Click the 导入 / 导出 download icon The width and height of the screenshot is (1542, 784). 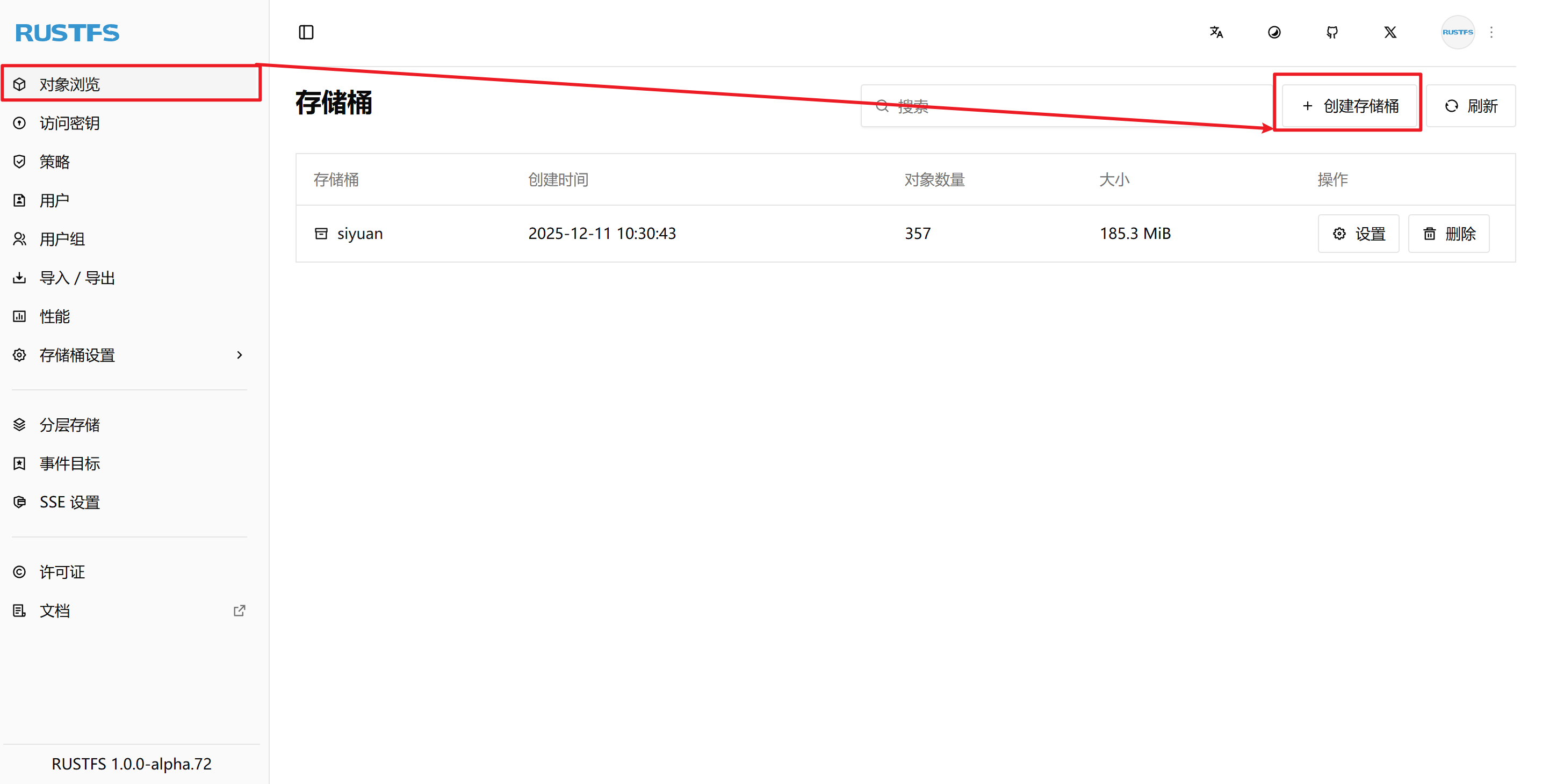pos(20,278)
